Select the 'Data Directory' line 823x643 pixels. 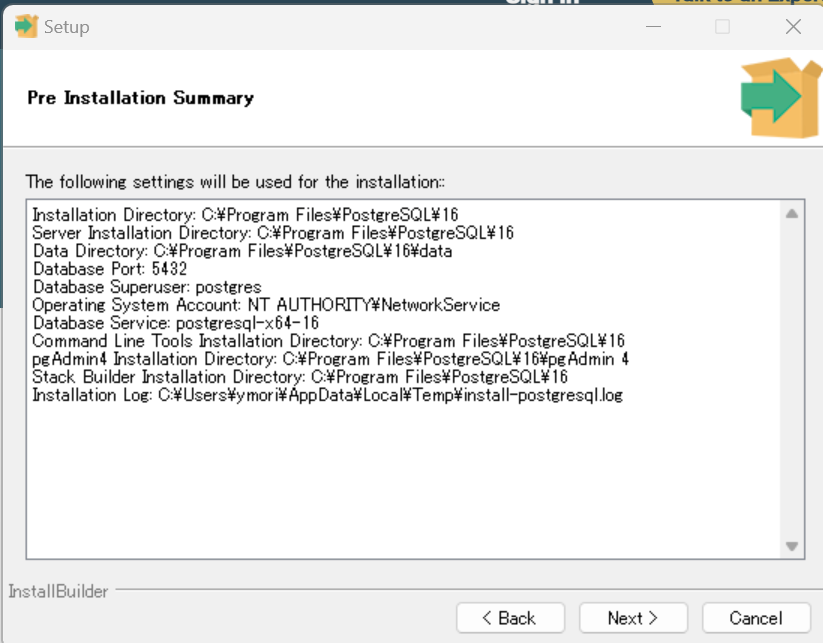coord(242,251)
